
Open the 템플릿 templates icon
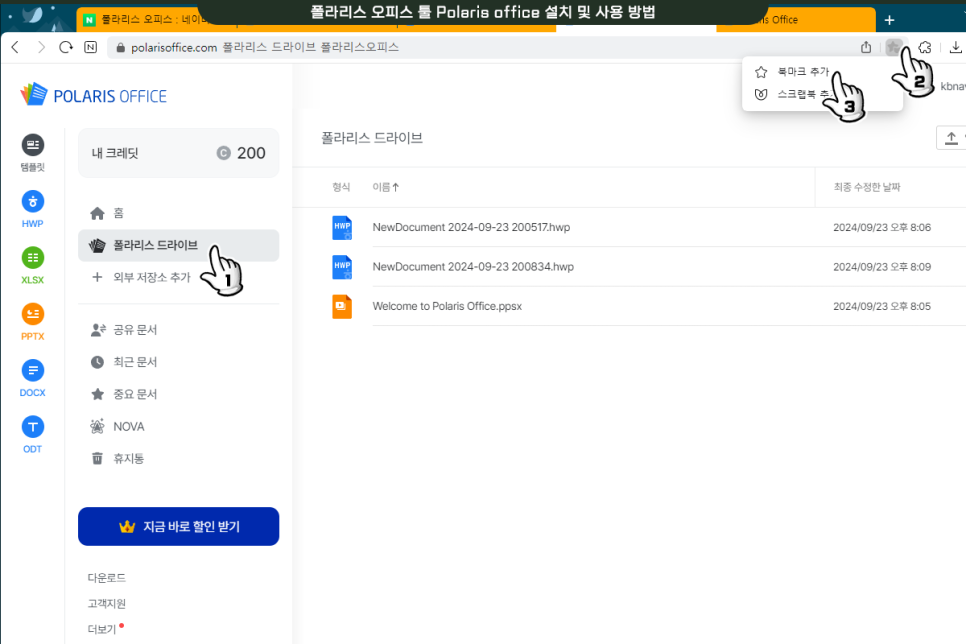pos(31,145)
